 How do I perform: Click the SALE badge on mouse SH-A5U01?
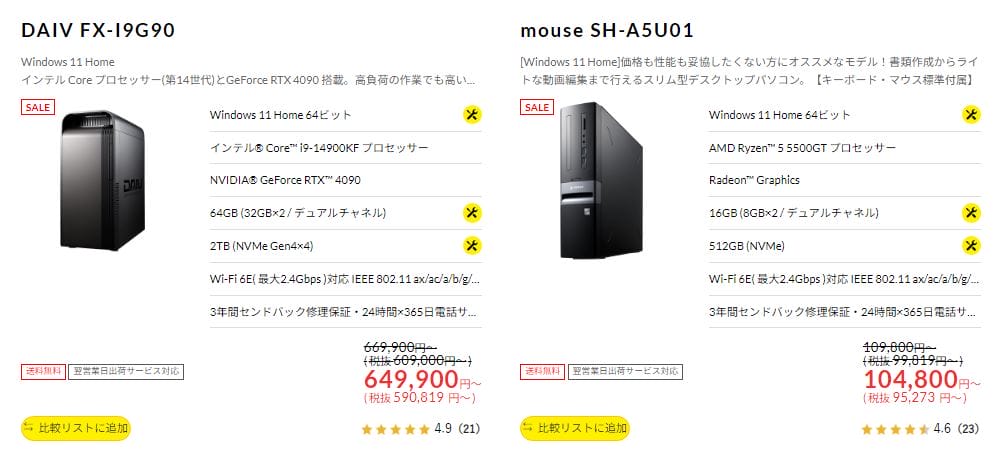coord(536,107)
